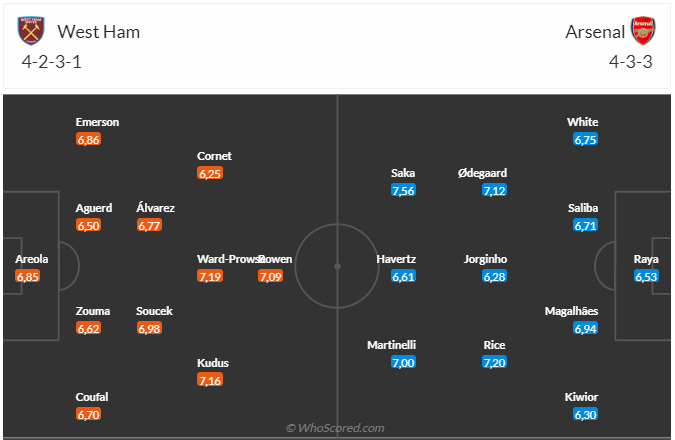Open the West Ham team name link
675x440 pixels.
[x=99, y=31]
